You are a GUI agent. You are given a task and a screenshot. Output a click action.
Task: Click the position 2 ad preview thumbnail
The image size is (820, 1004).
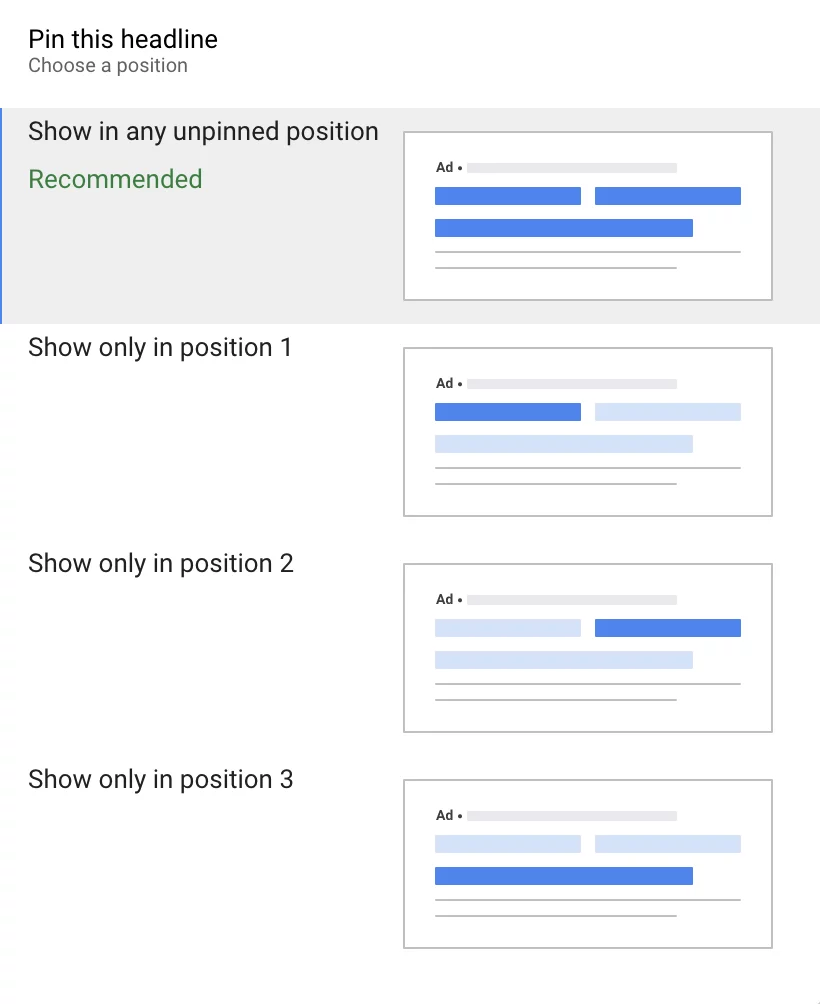pyautogui.click(x=588, y=648)
